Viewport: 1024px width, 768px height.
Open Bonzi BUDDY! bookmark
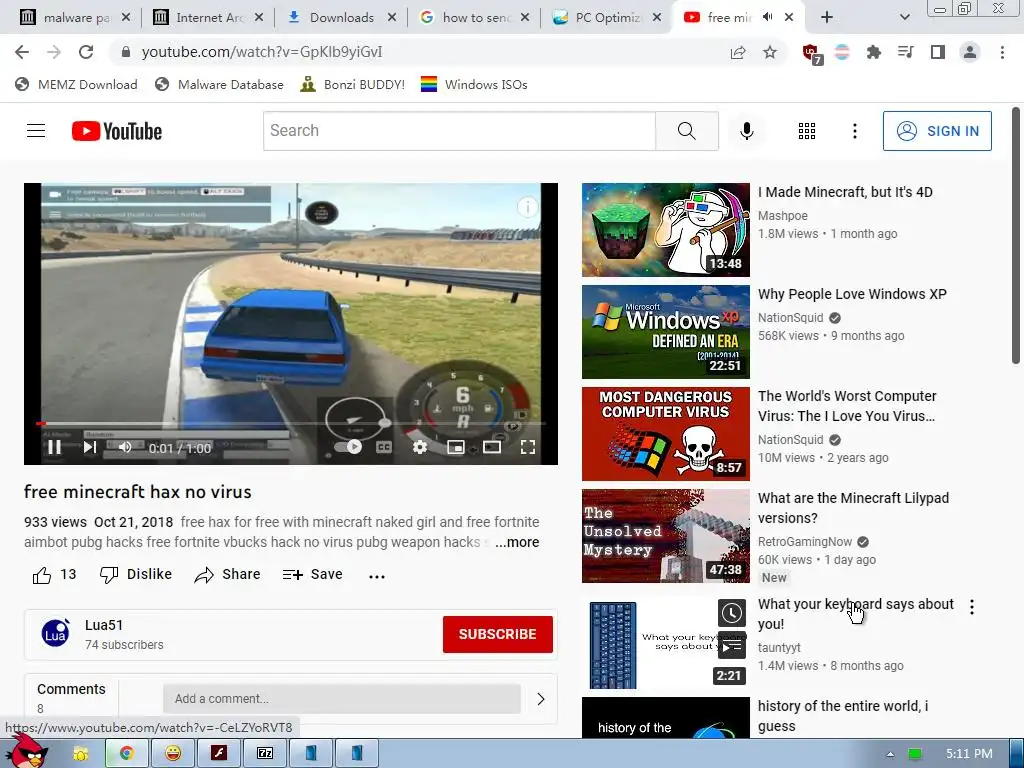point(353,84)
